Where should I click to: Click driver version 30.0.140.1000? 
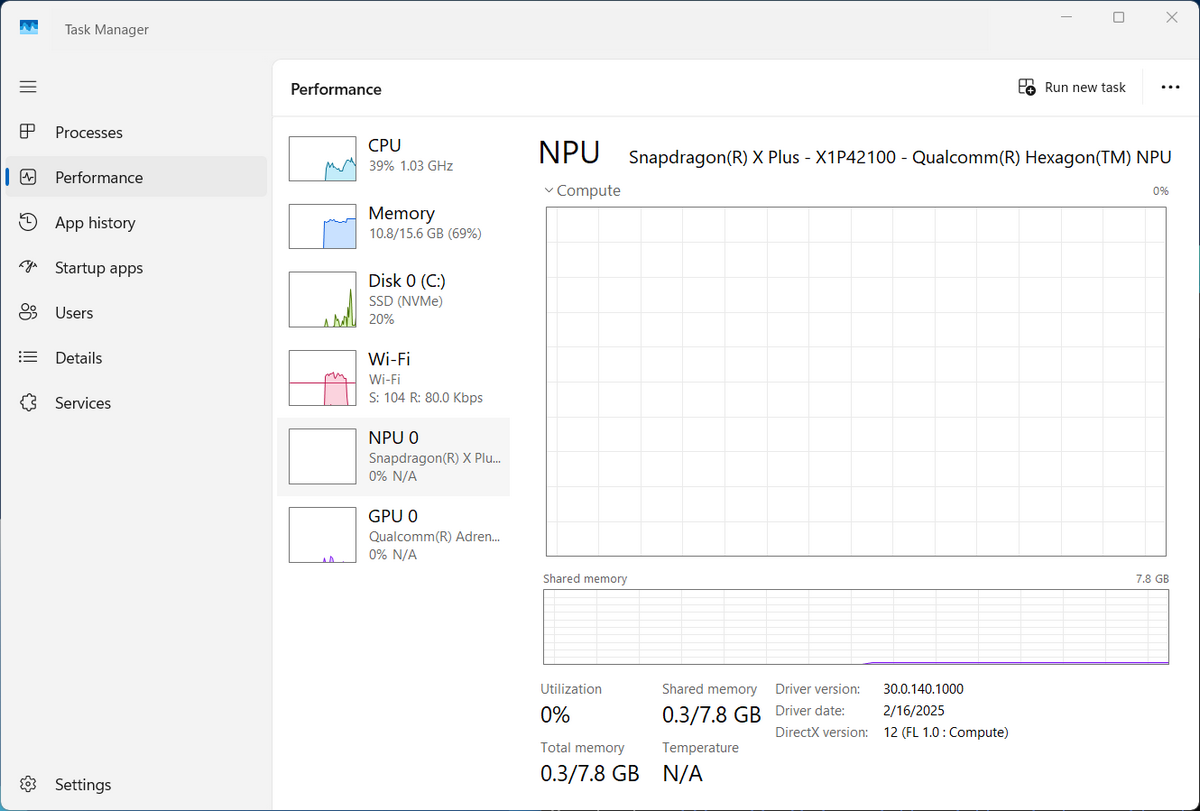[x=923, y=689]
